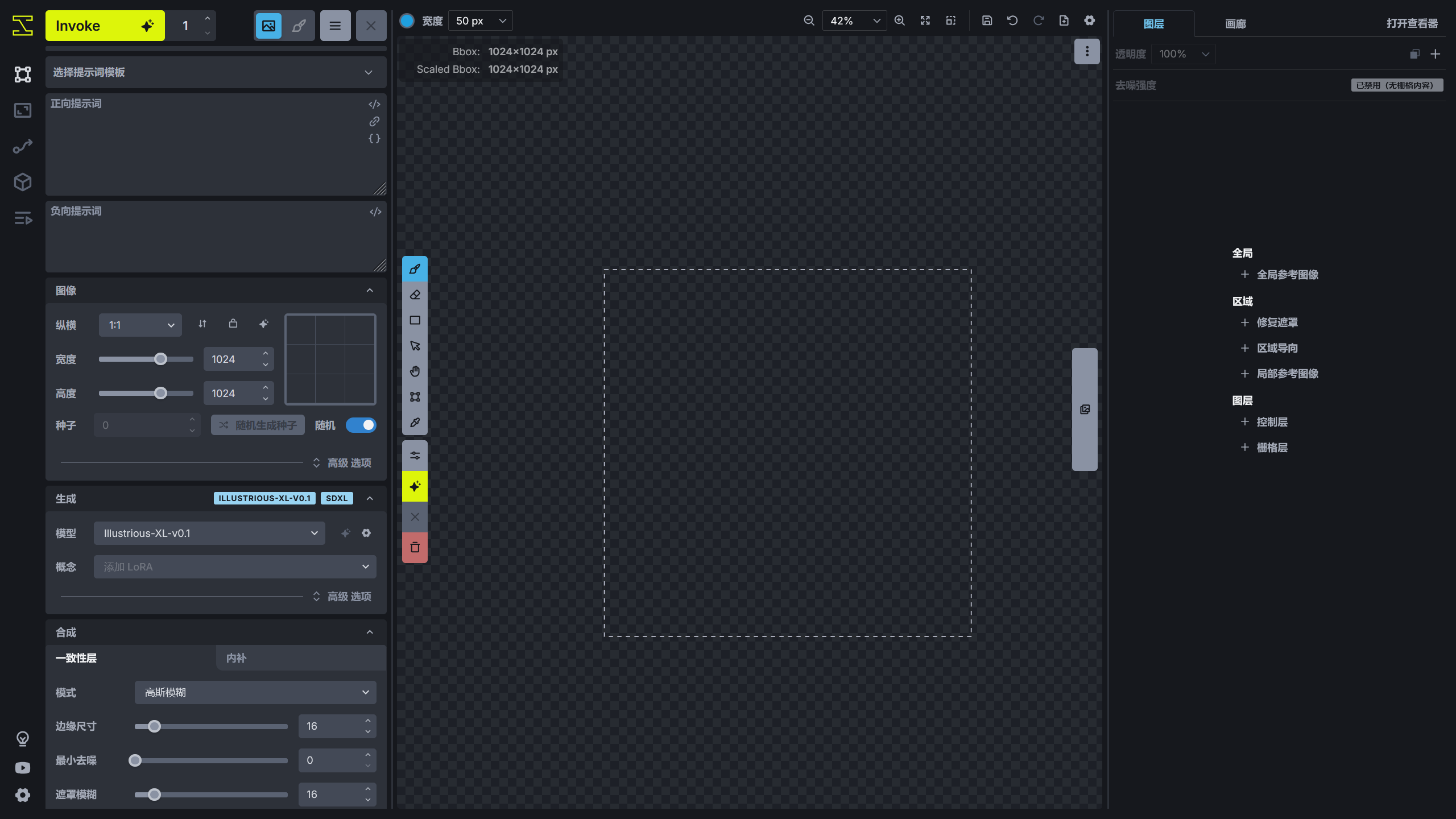Pick the eyedropper Color Picker tool
The height and width of the screenshot is (819, 1456).
(415, 423)
